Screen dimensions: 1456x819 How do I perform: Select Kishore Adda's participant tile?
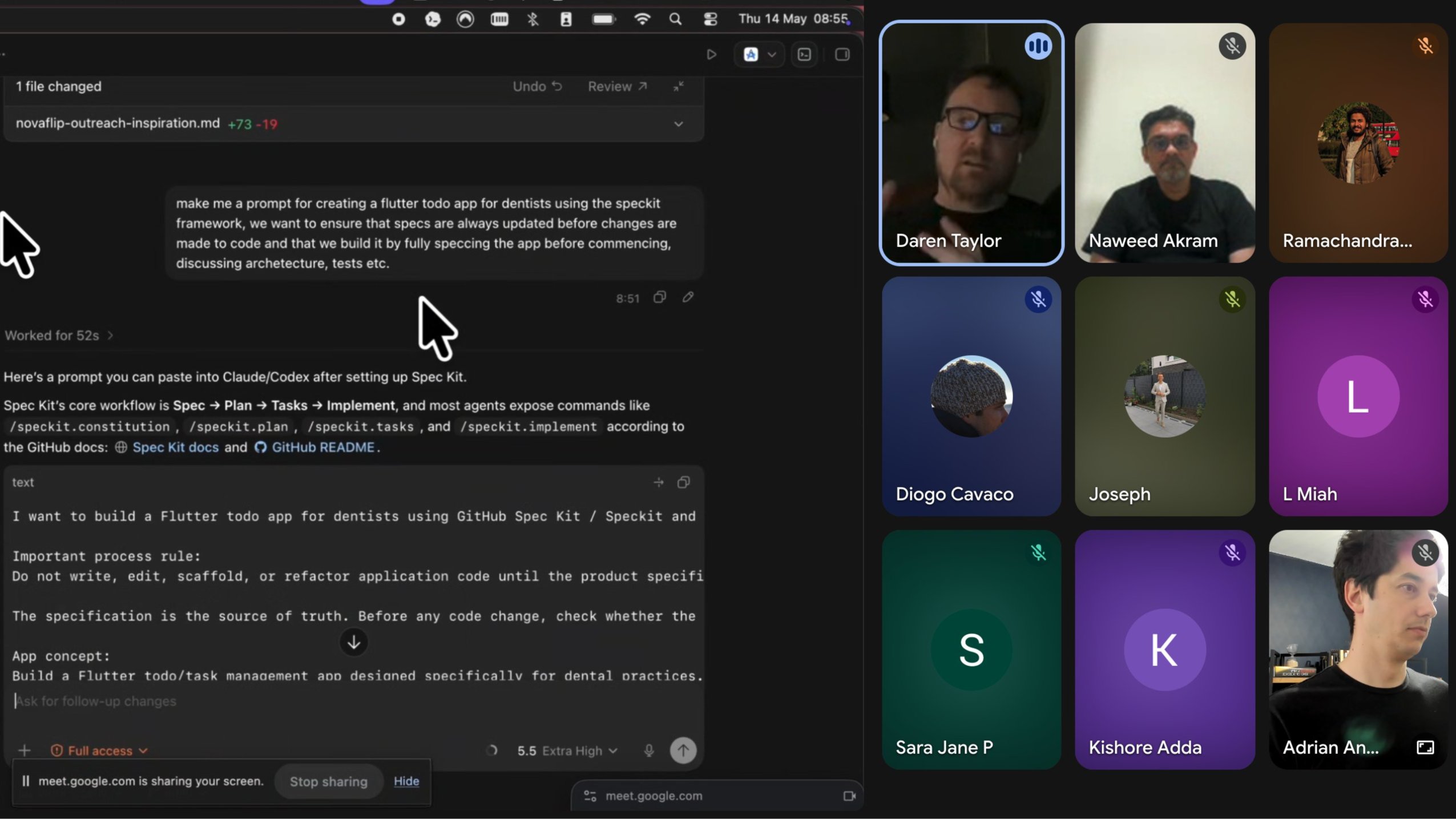tap(1164, 649)
